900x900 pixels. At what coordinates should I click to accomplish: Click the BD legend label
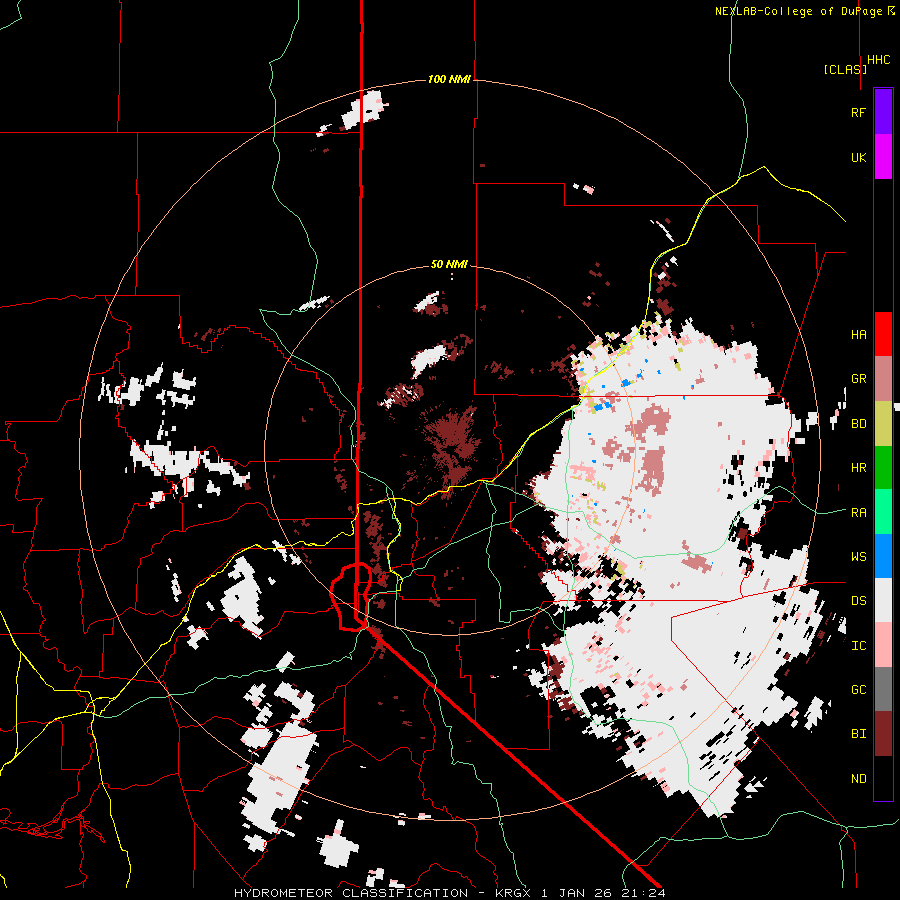858,424
